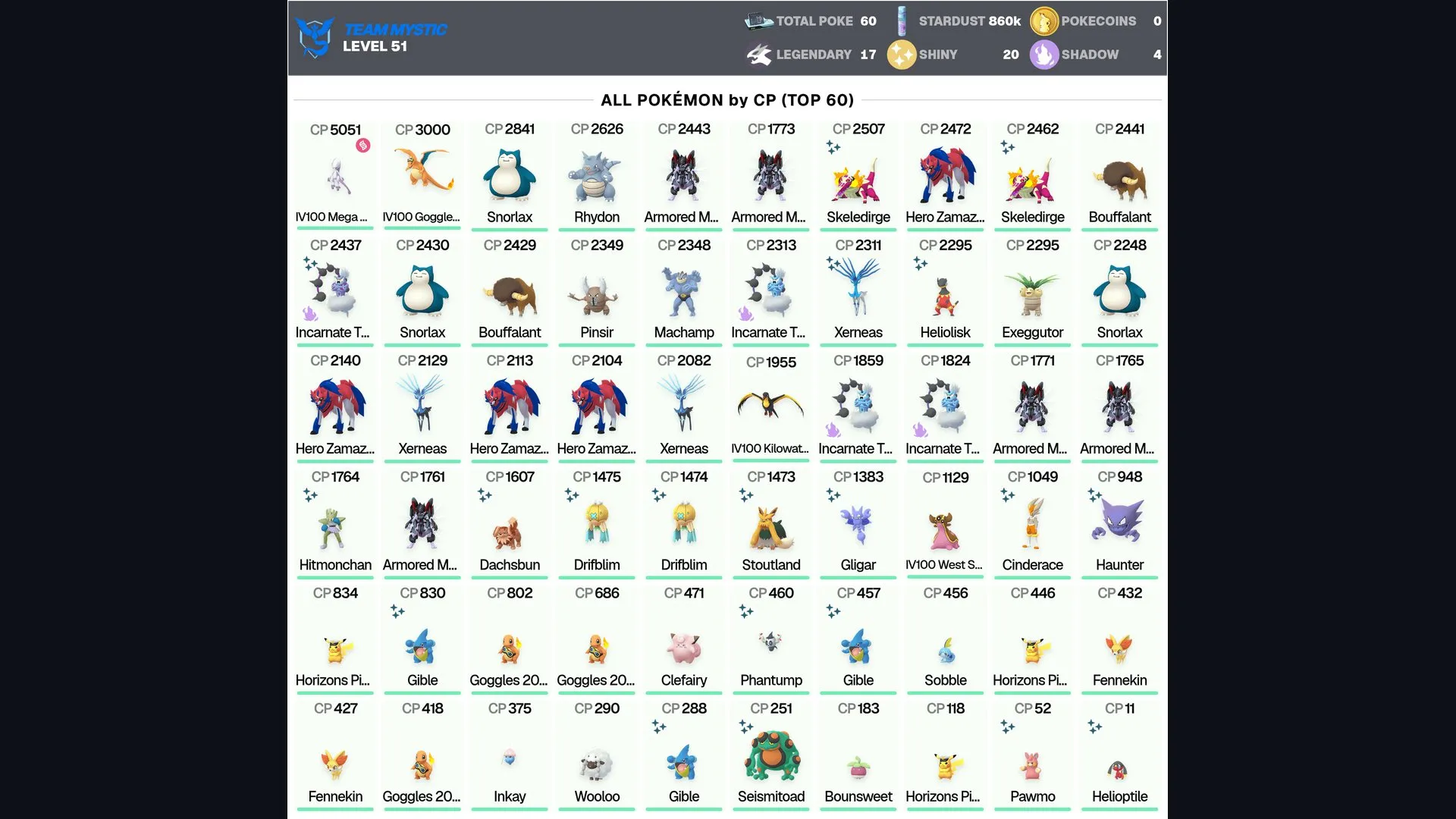
Task: Open the Sobble CP 456 card
Action: tap(946, 640)
